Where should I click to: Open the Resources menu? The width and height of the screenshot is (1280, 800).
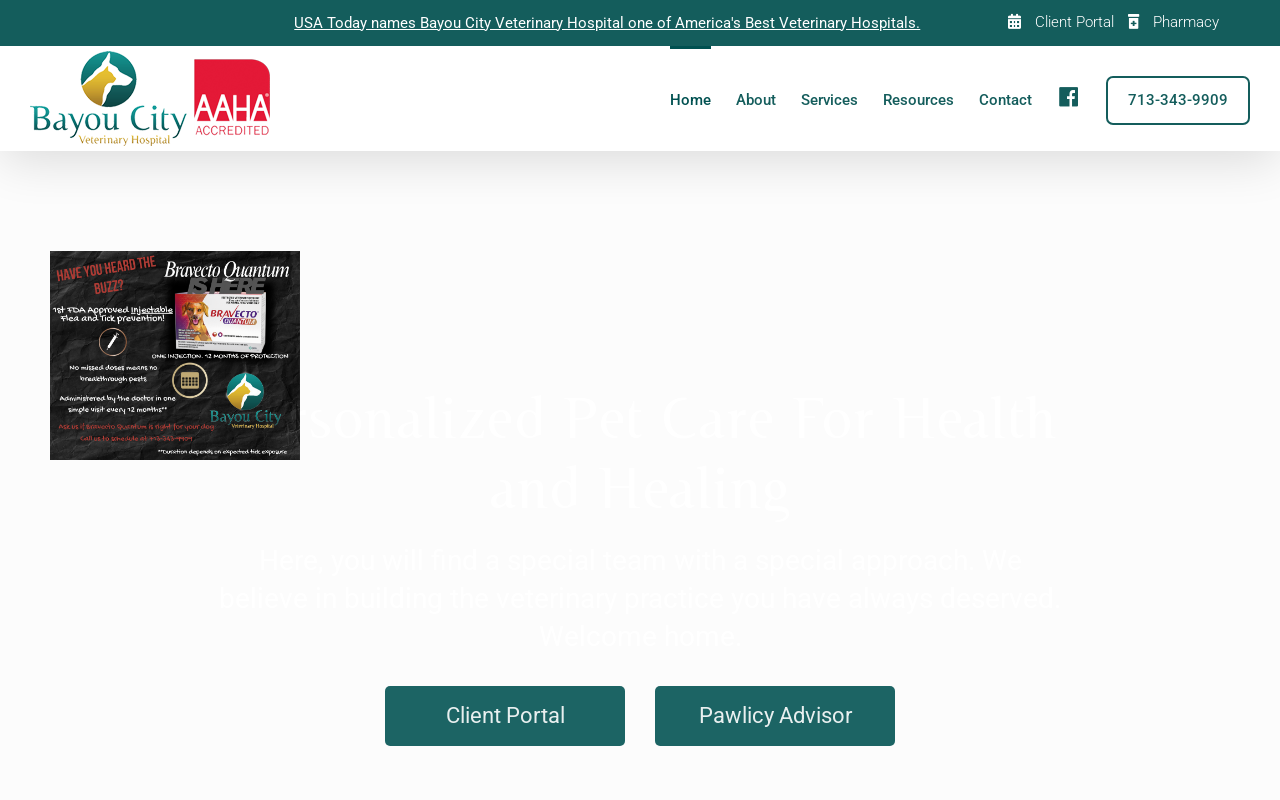click(x=918, y=100)
